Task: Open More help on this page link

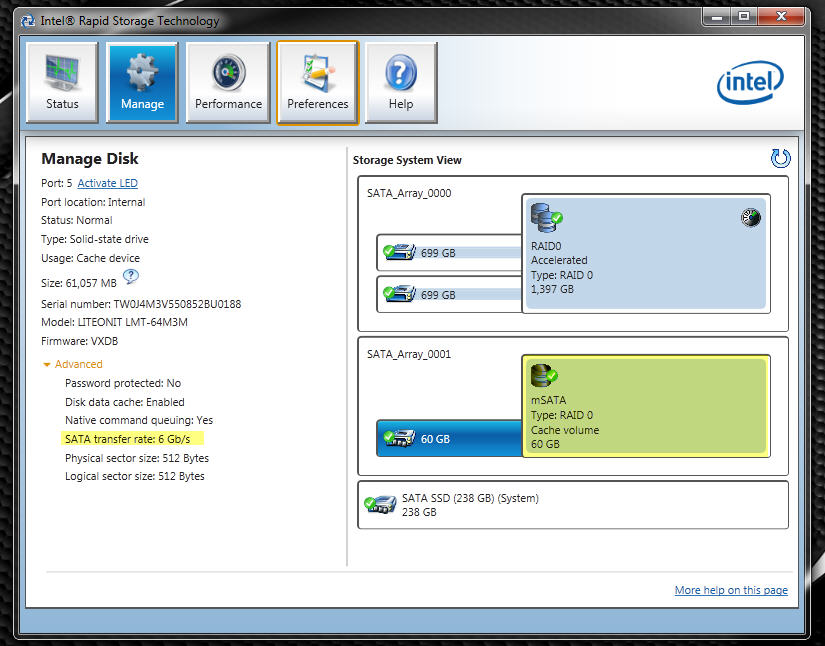Action: [731, 590]
